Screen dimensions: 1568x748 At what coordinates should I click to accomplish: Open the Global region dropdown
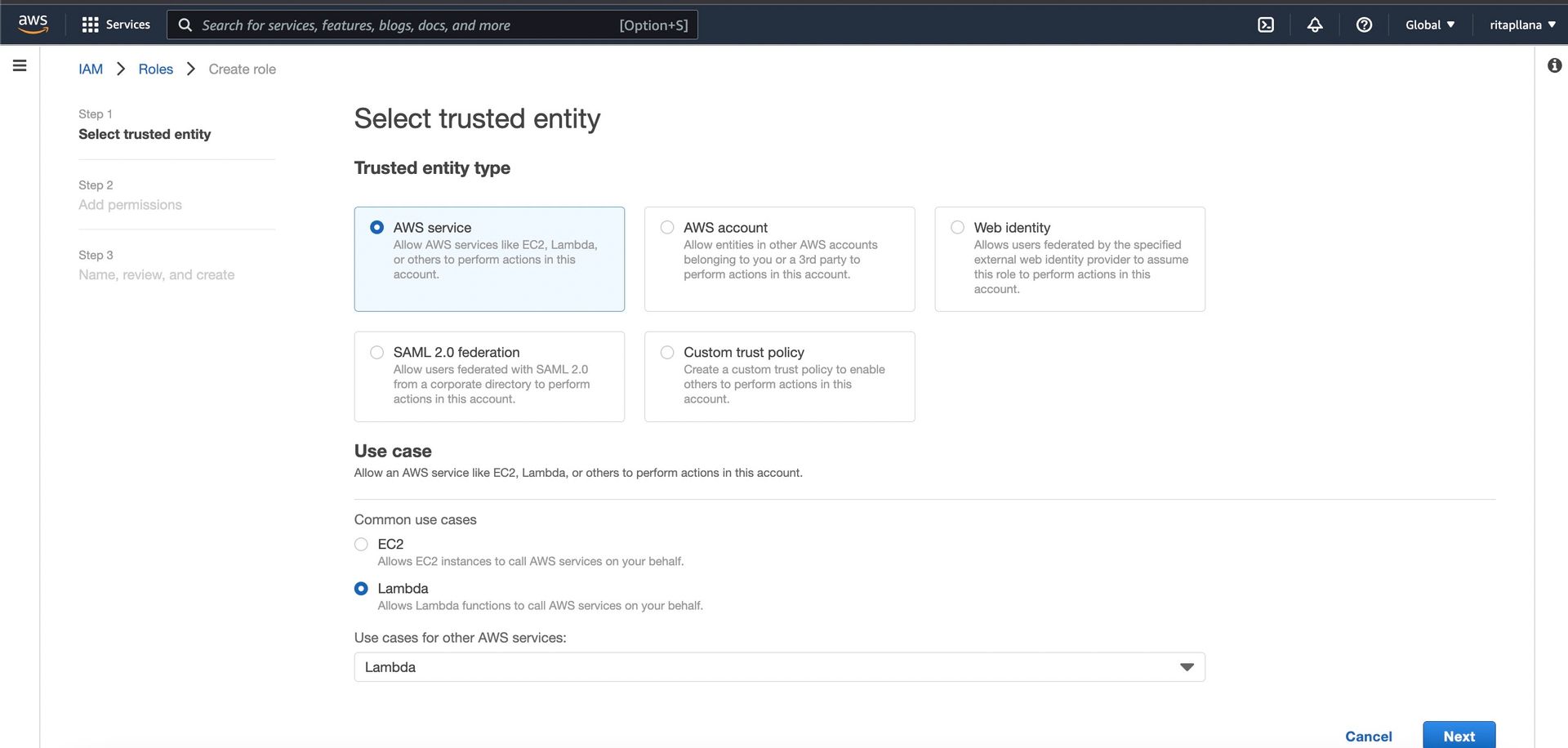[1430, 24]
